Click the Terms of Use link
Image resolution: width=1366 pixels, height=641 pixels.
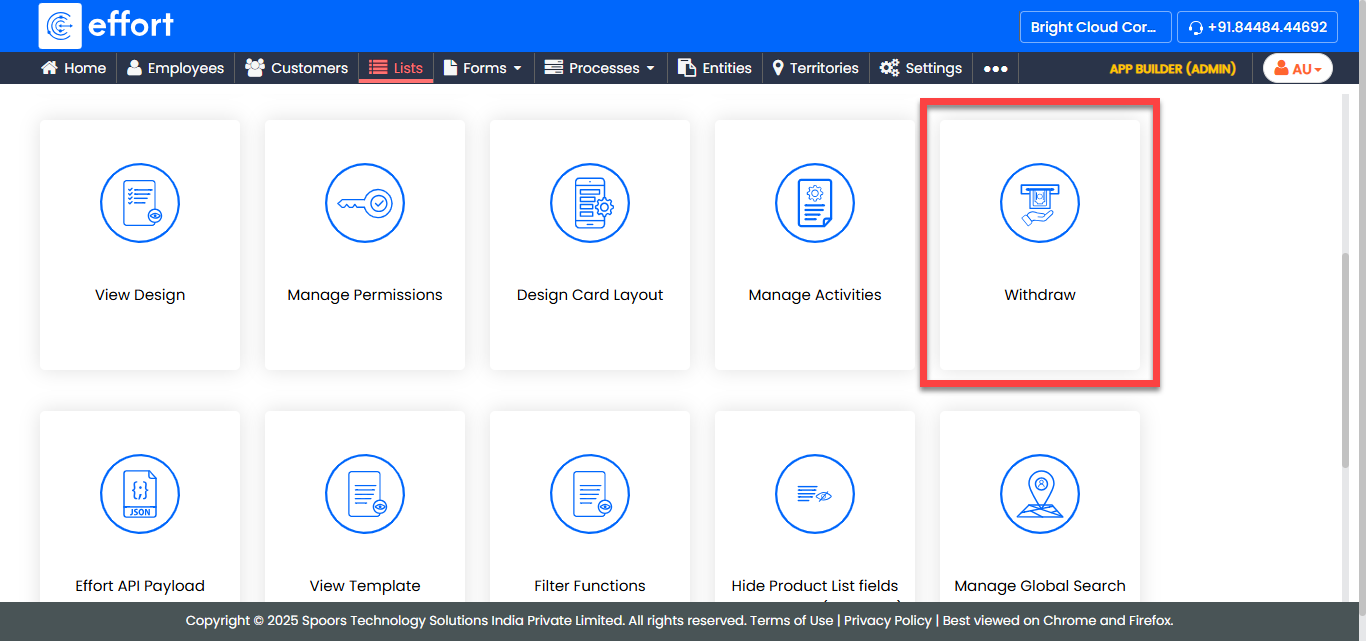[x=791, y=620]
